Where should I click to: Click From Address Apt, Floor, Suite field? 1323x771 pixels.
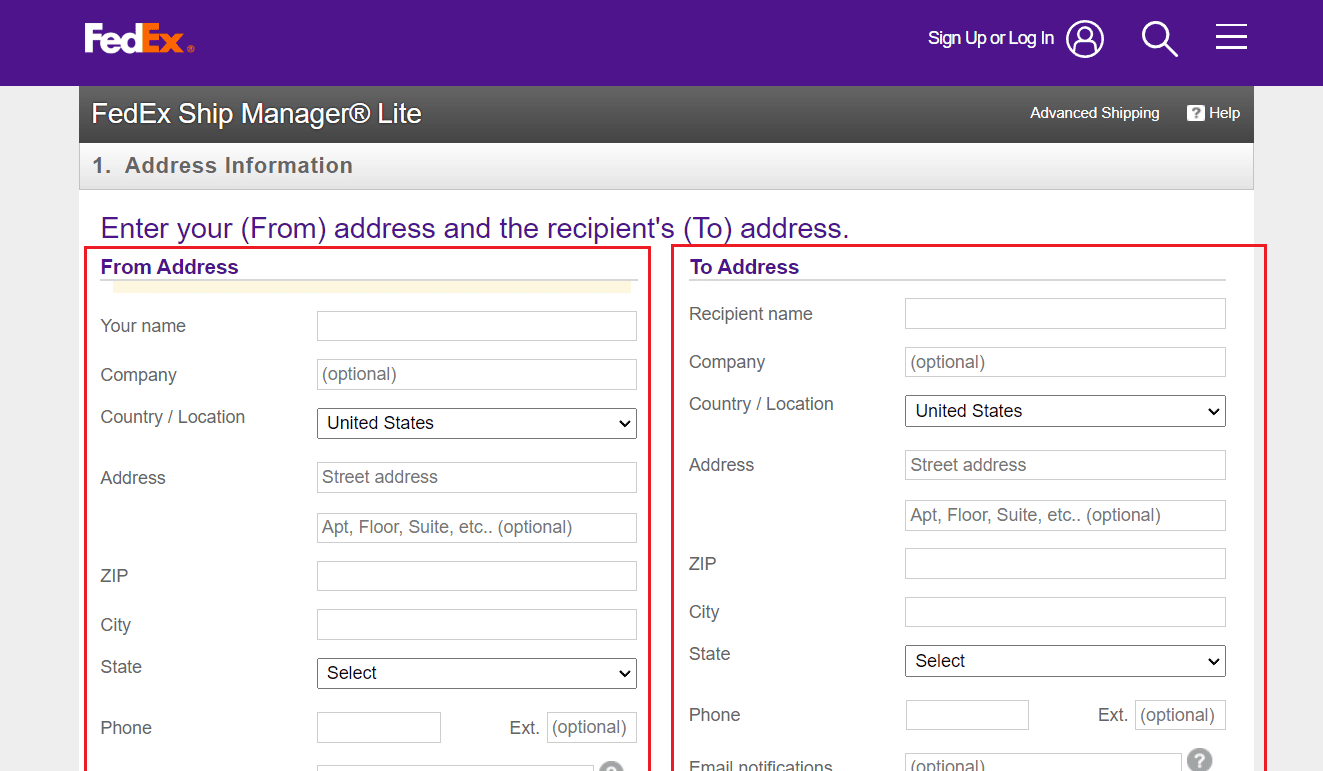[x=477, y=527]
